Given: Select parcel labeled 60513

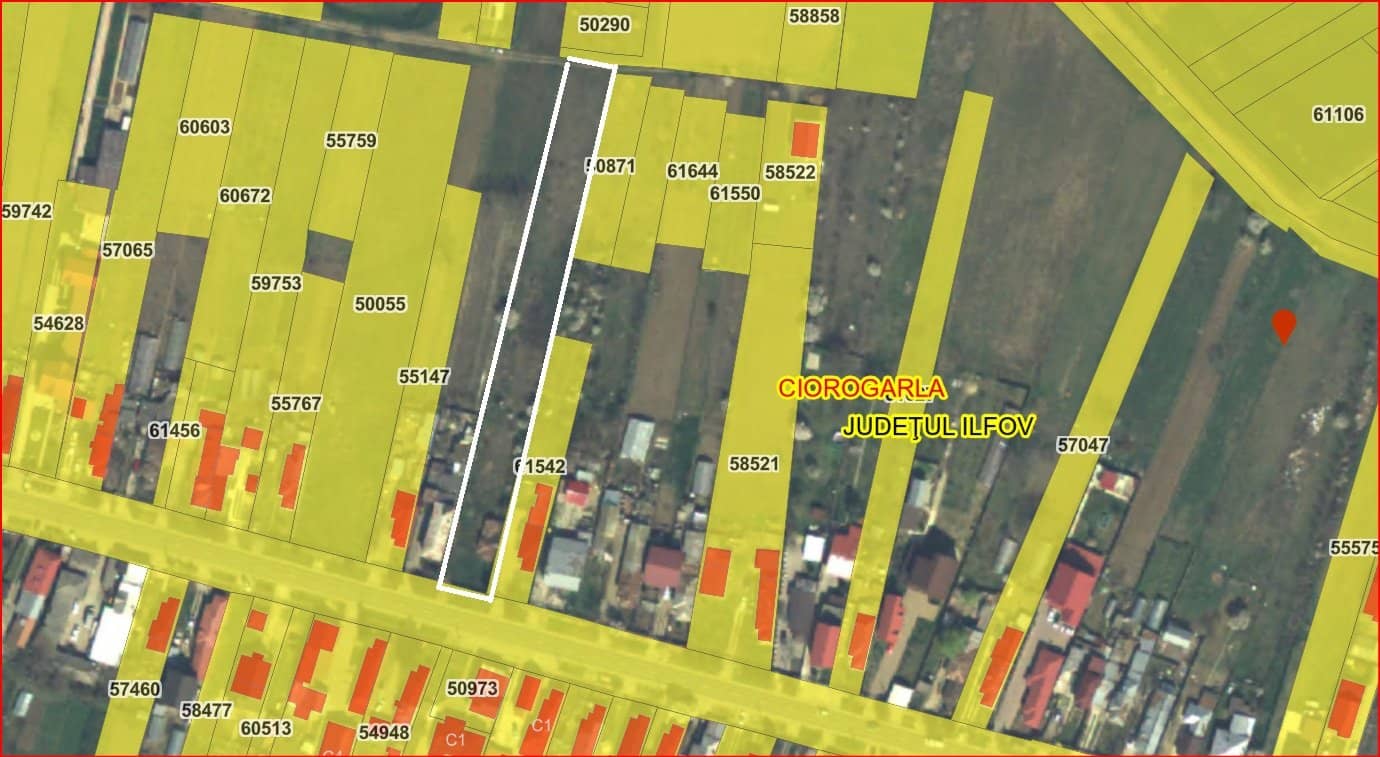Looking at the screenshot, I should point(267,728).
